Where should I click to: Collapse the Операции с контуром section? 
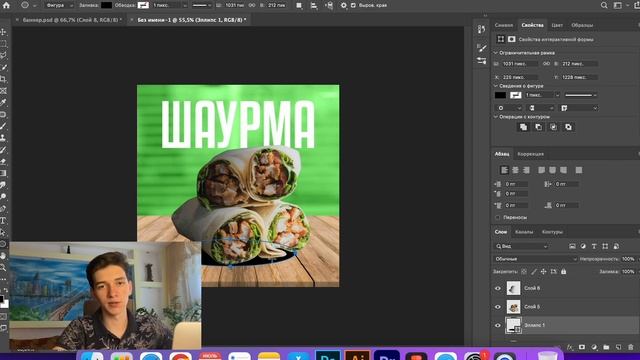point(496,117)
